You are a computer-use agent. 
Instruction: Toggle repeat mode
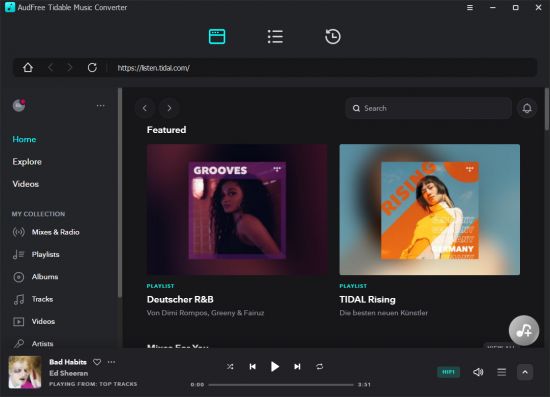(320, 366)
